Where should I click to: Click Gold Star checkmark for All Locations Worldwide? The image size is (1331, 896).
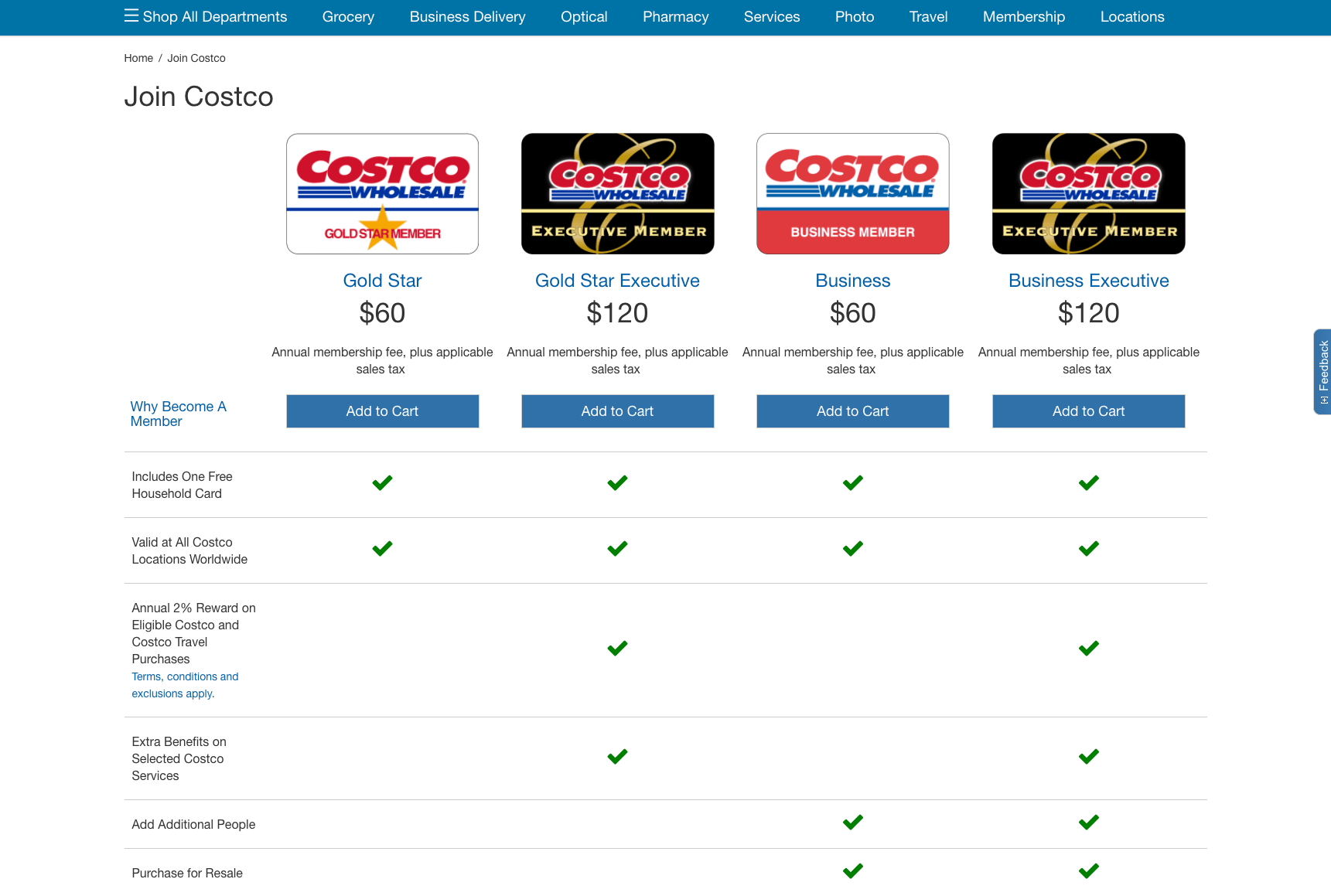pyautogui.click(x=382, y=549)
